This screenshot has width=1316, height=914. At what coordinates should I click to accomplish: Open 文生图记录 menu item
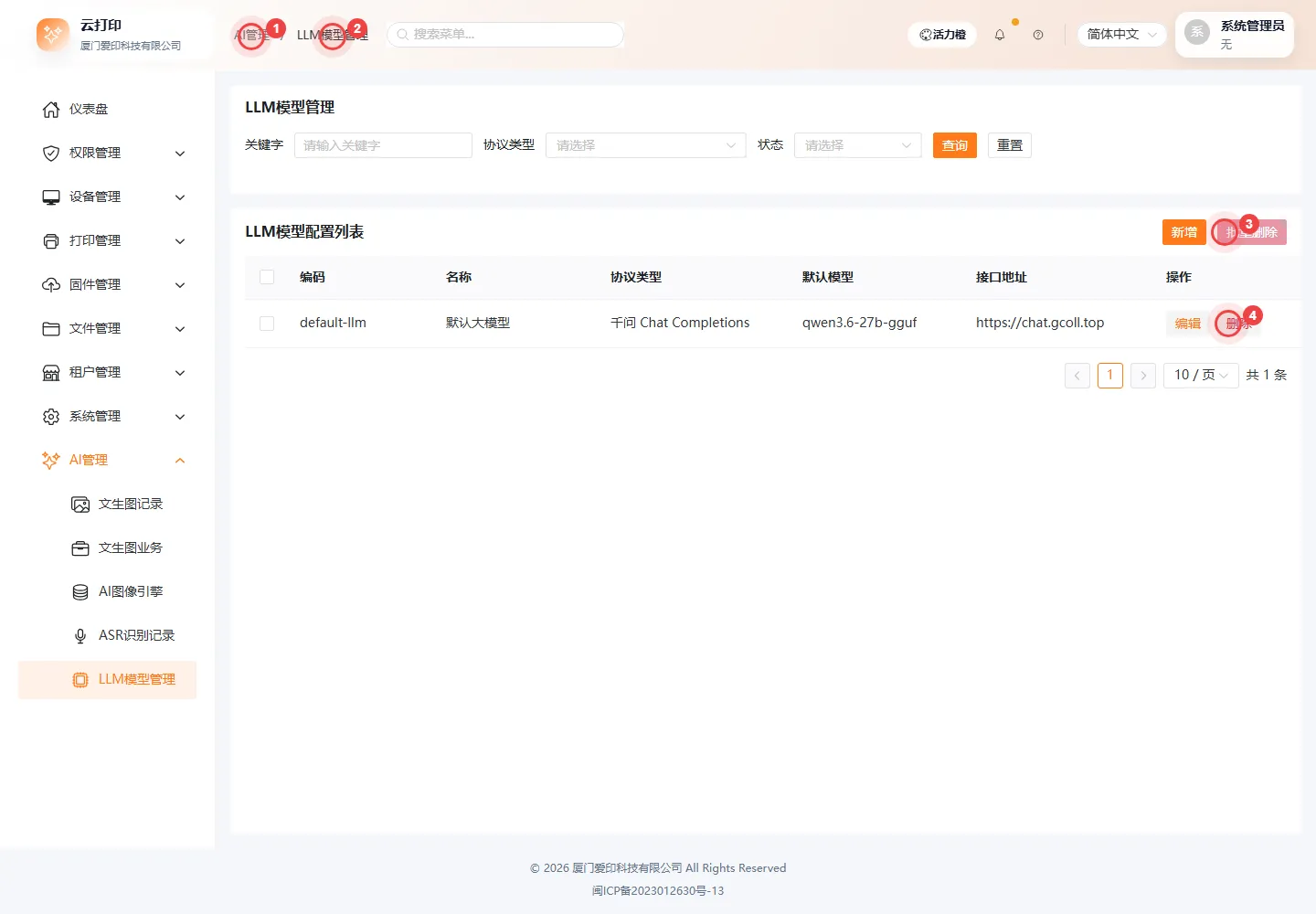click(108, 505)
